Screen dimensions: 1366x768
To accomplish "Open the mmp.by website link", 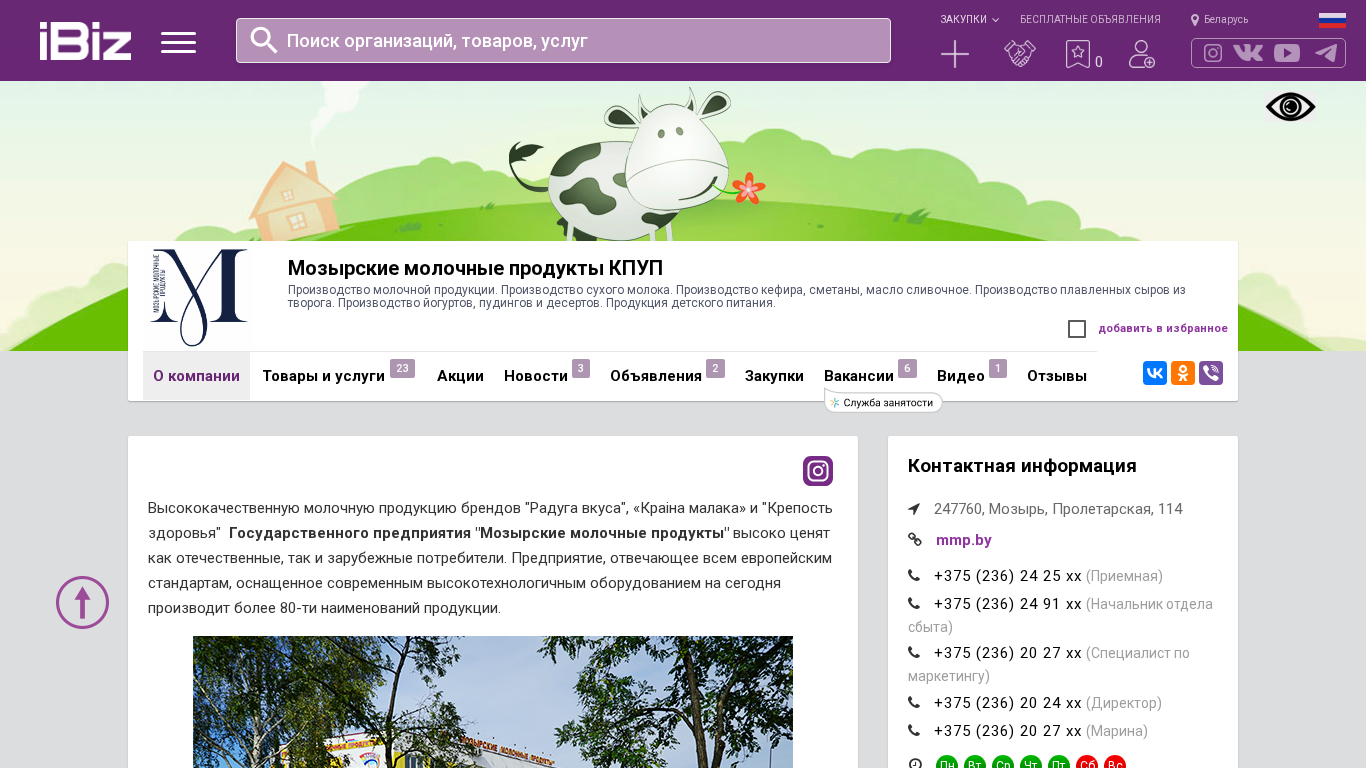I will (964, 540).
